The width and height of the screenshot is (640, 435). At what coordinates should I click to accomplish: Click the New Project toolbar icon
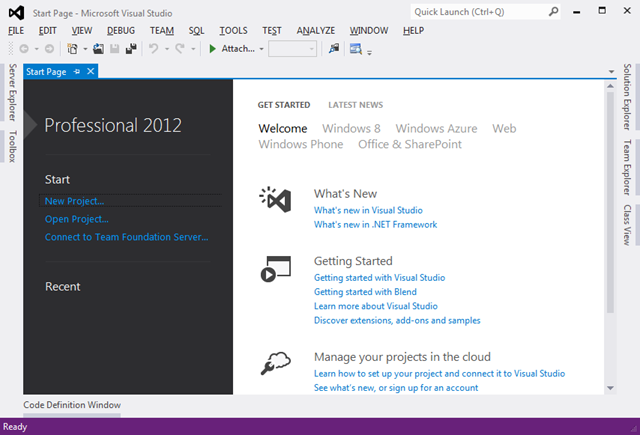(73, 49)
